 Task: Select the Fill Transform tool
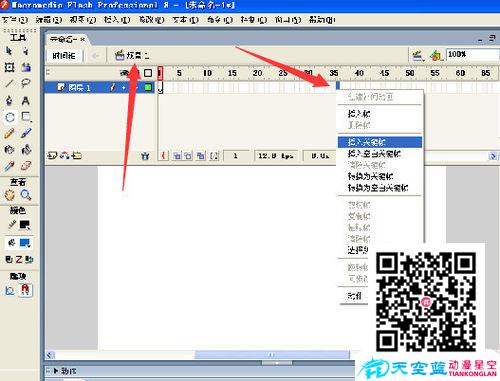(x=26, y=67)
